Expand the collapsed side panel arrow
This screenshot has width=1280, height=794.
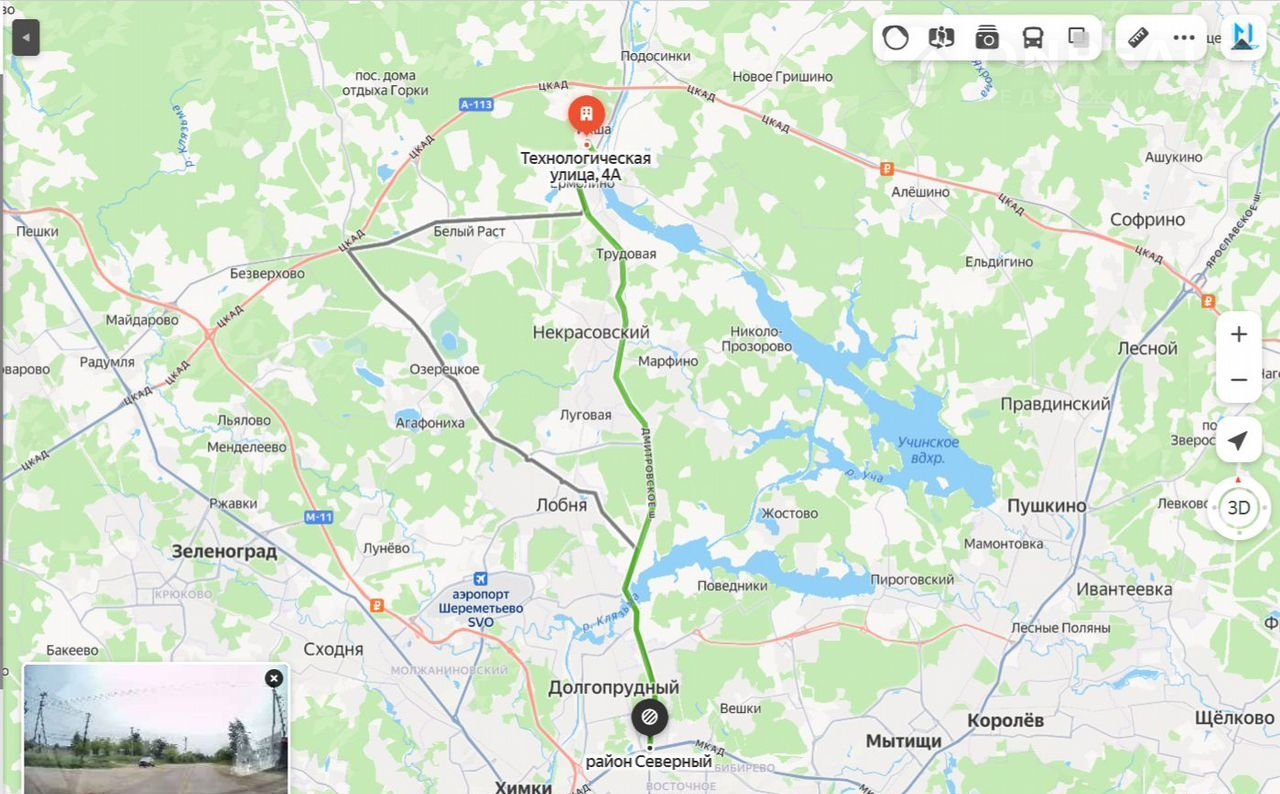[x=26, y=39]
